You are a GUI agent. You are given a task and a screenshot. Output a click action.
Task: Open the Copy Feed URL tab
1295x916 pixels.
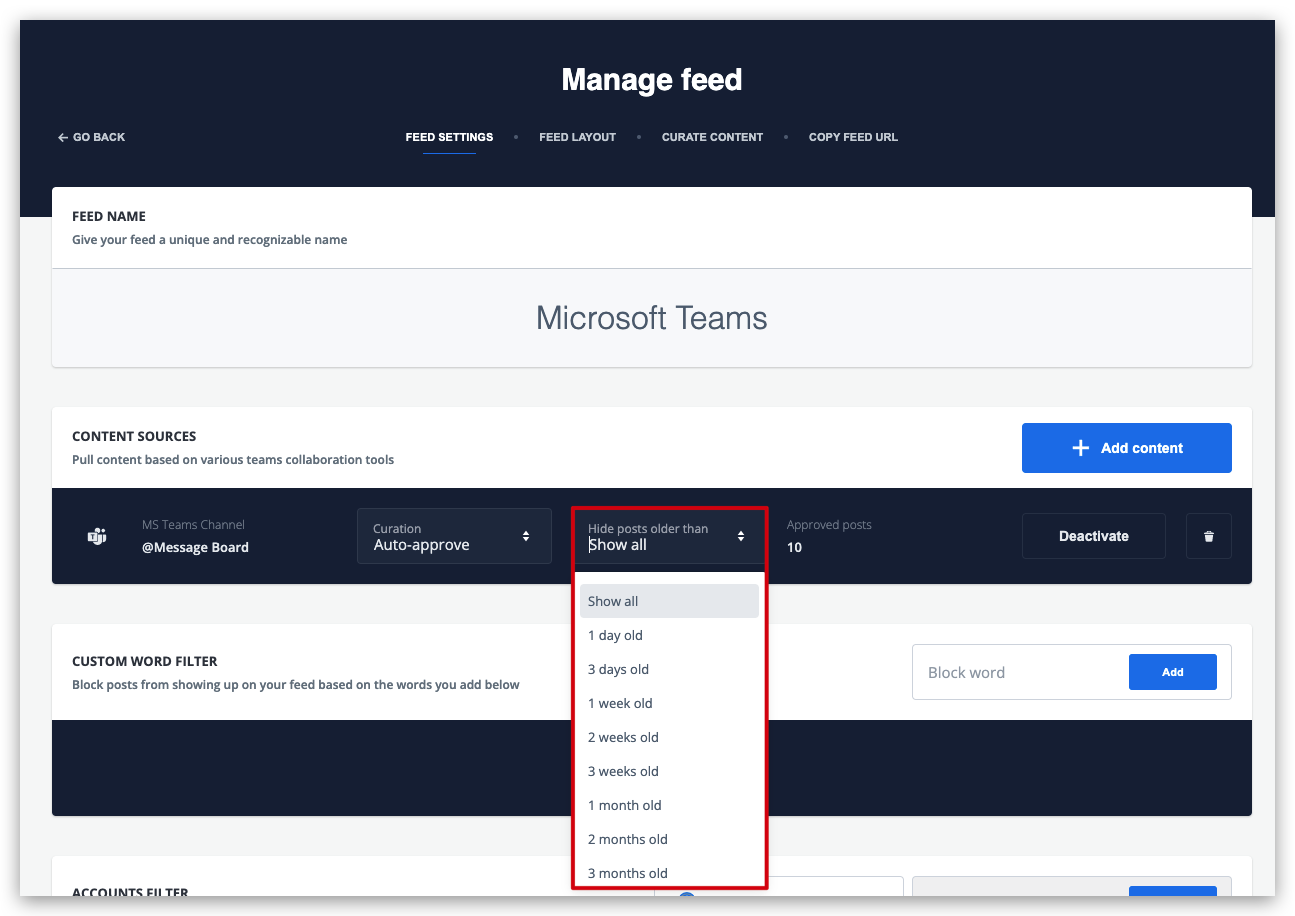click(853, 137)
